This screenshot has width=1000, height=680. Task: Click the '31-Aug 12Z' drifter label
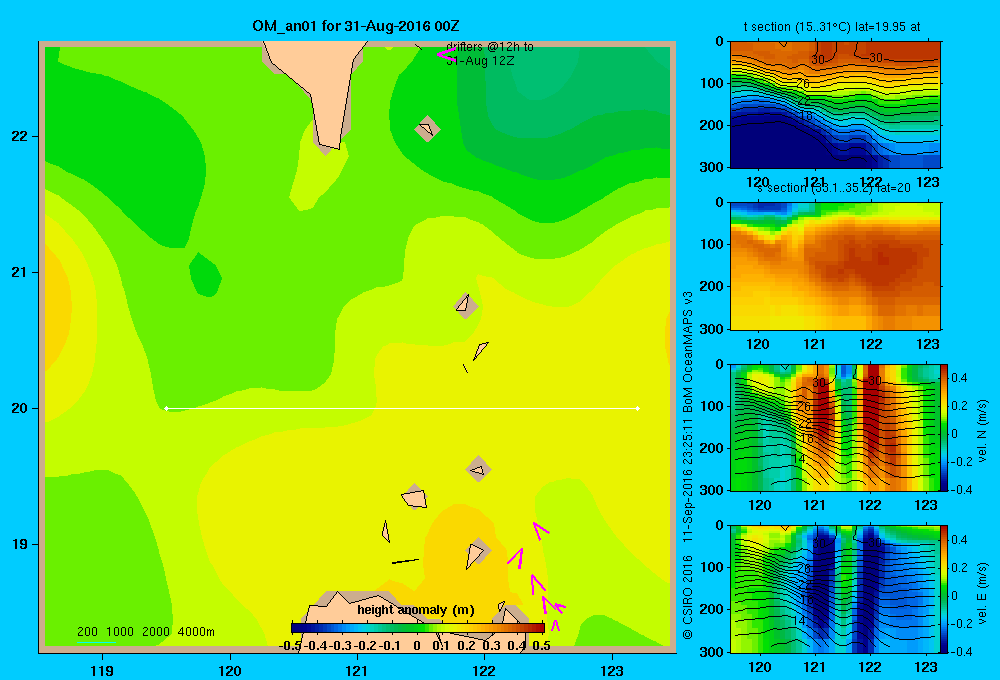pos(480,61)
